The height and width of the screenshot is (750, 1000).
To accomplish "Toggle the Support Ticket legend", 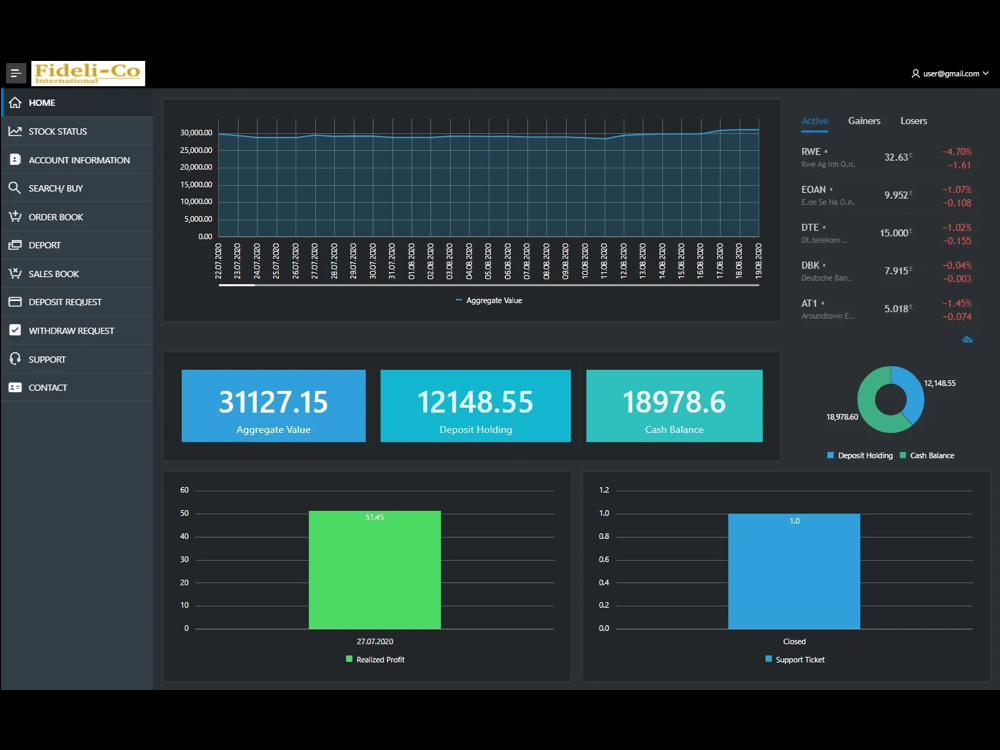I will coord(795,659).
